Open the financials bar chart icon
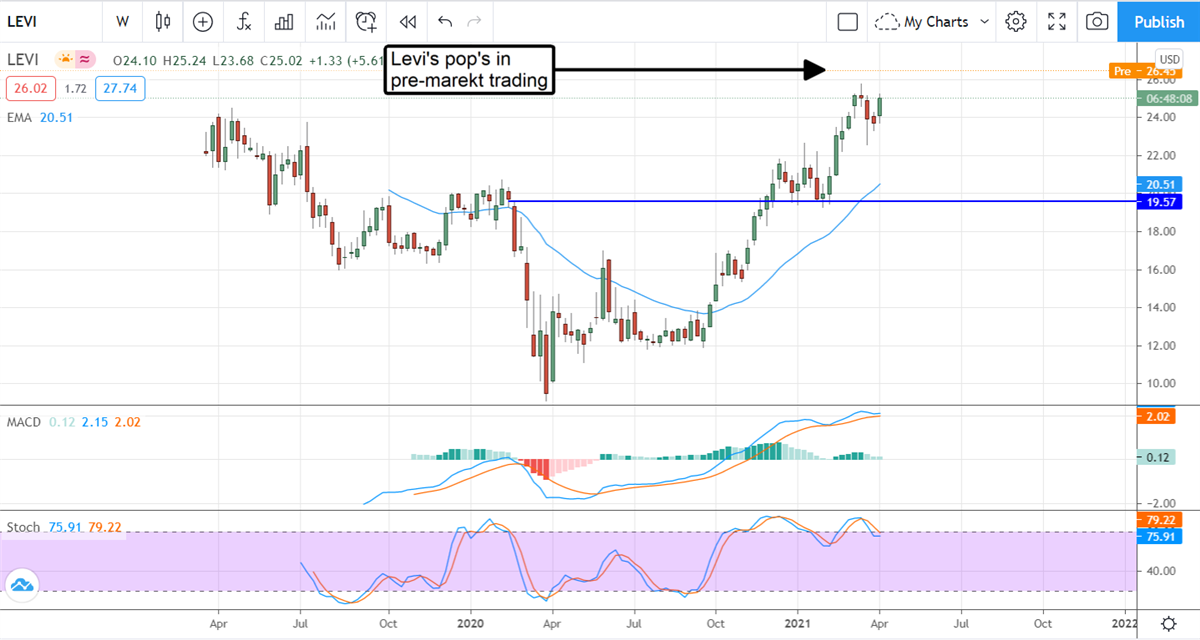The width and height of the screenshot is (1200, 640). tap(284, 21)
